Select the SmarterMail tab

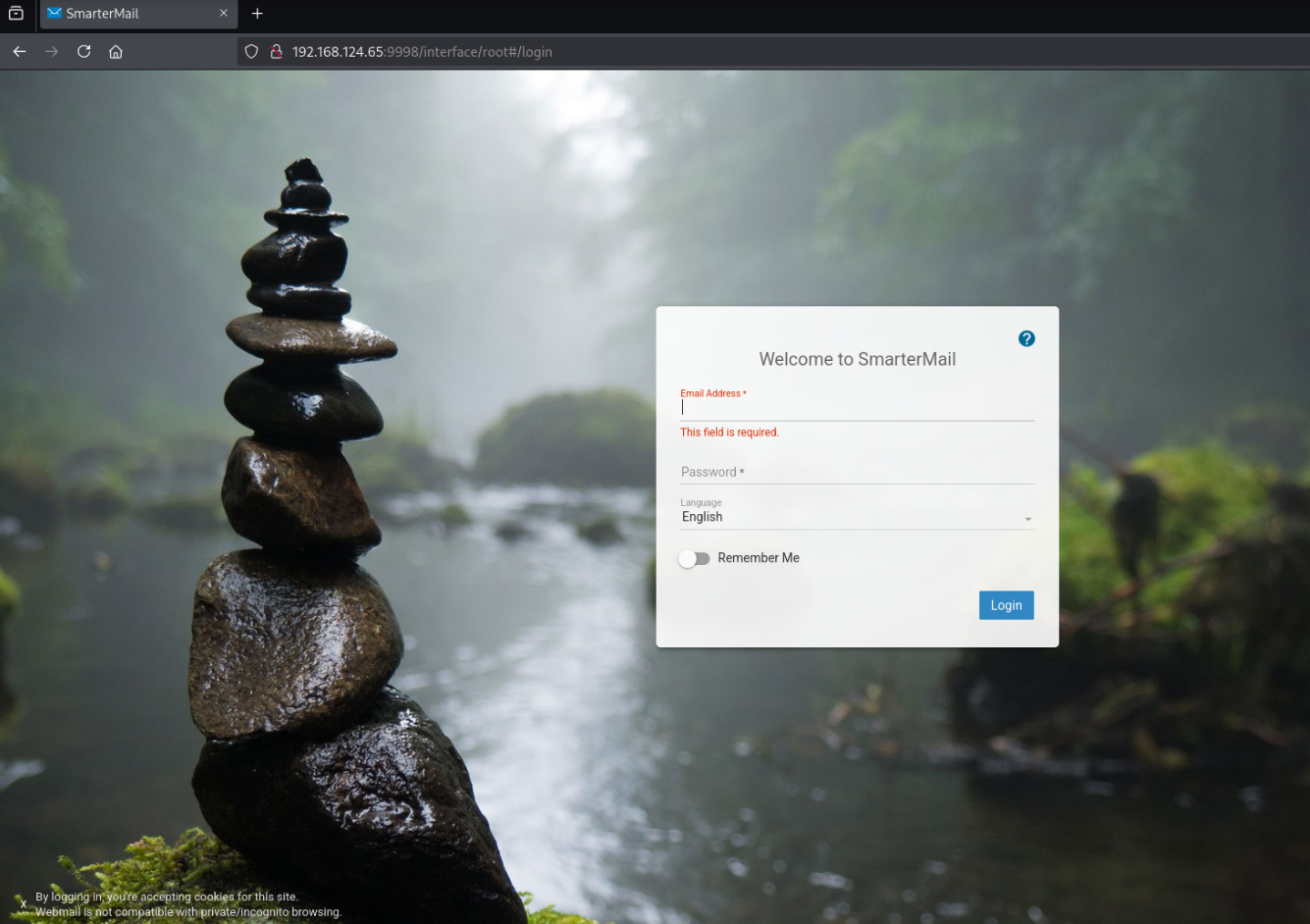tap(138, 14)
